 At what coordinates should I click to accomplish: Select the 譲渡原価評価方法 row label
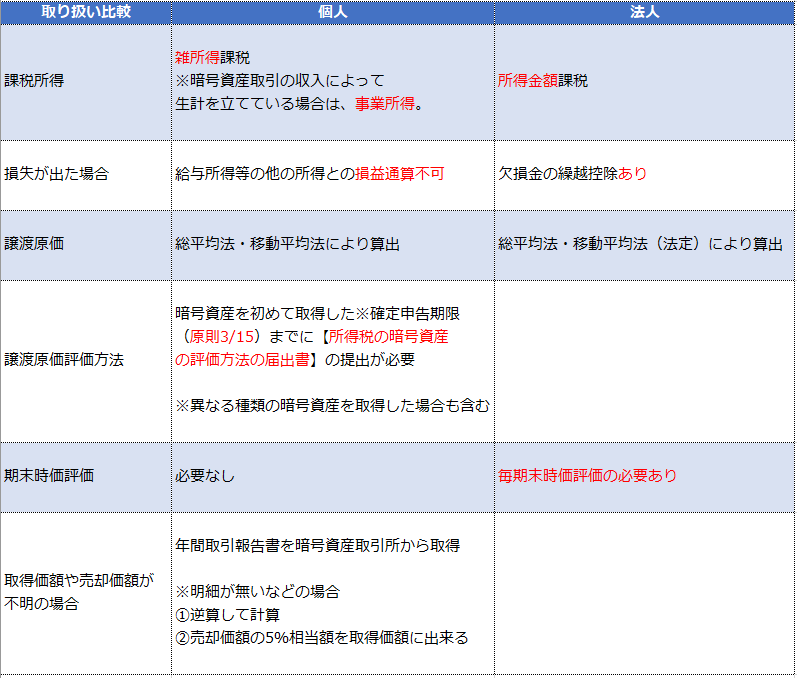coord(64,359)
